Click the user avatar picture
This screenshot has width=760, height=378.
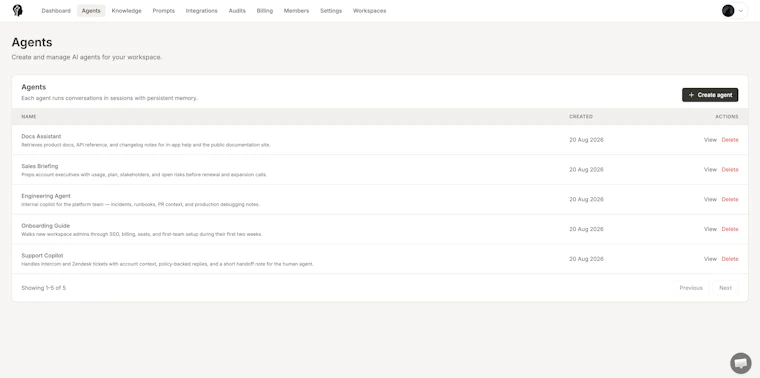[x=728, y=11]
